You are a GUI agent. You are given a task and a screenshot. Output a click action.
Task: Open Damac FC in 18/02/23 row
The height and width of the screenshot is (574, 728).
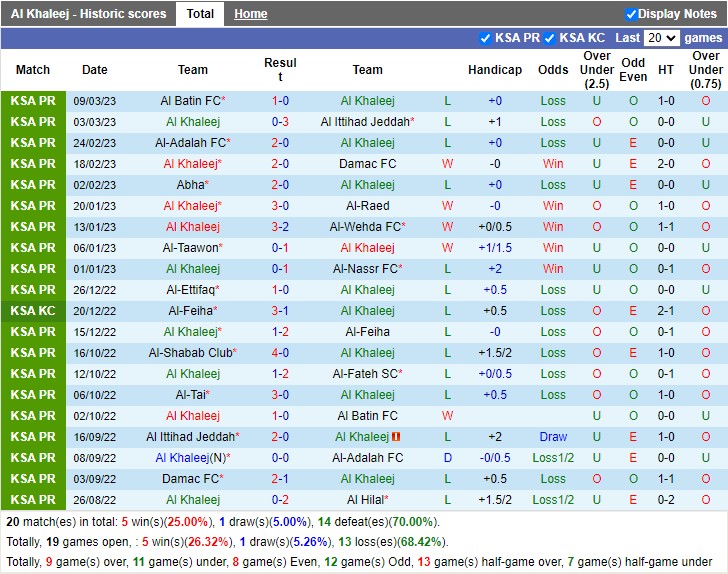pos(367,163)
